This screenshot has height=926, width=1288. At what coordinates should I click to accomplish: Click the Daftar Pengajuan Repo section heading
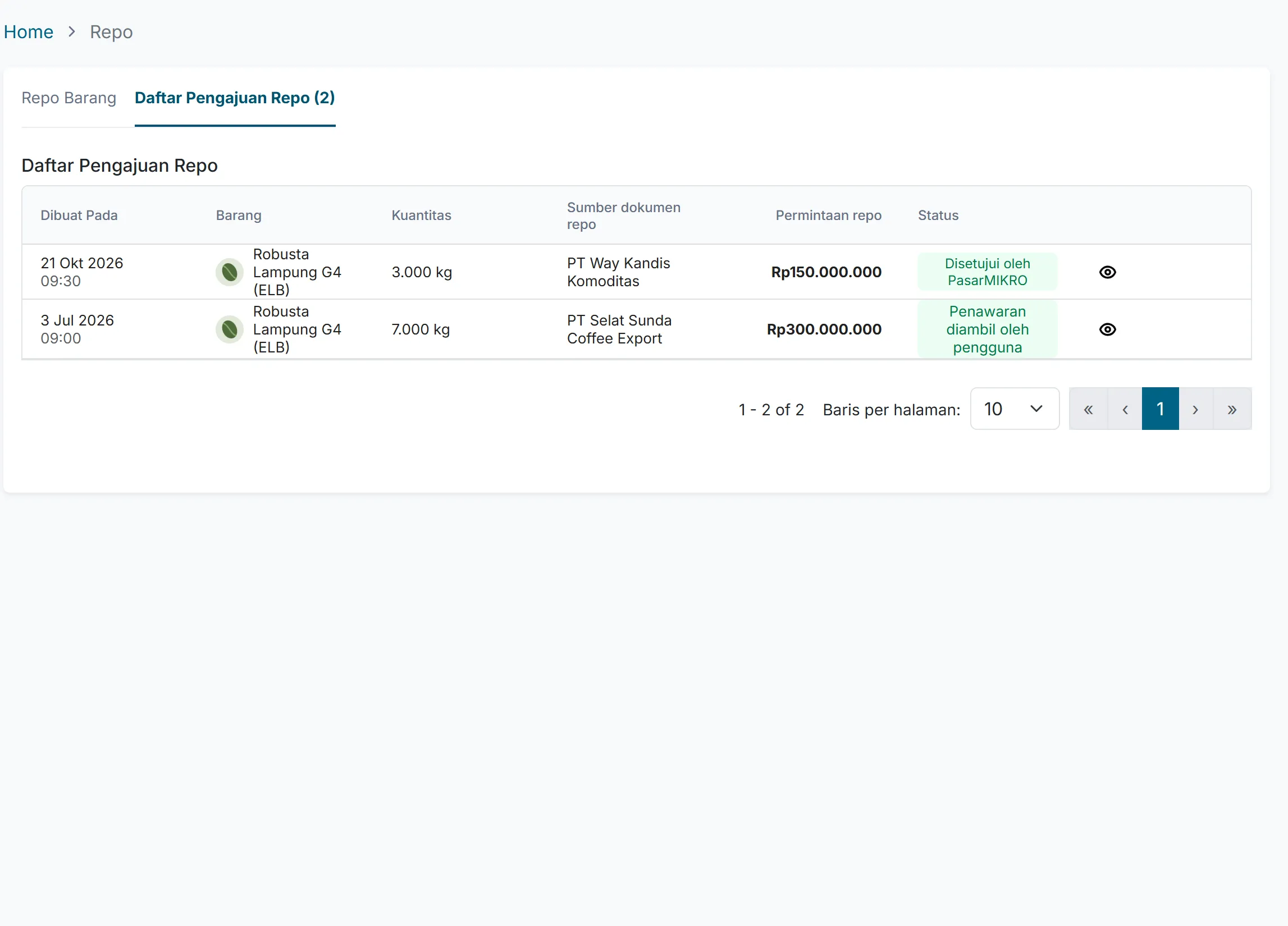tap(120, 165)
